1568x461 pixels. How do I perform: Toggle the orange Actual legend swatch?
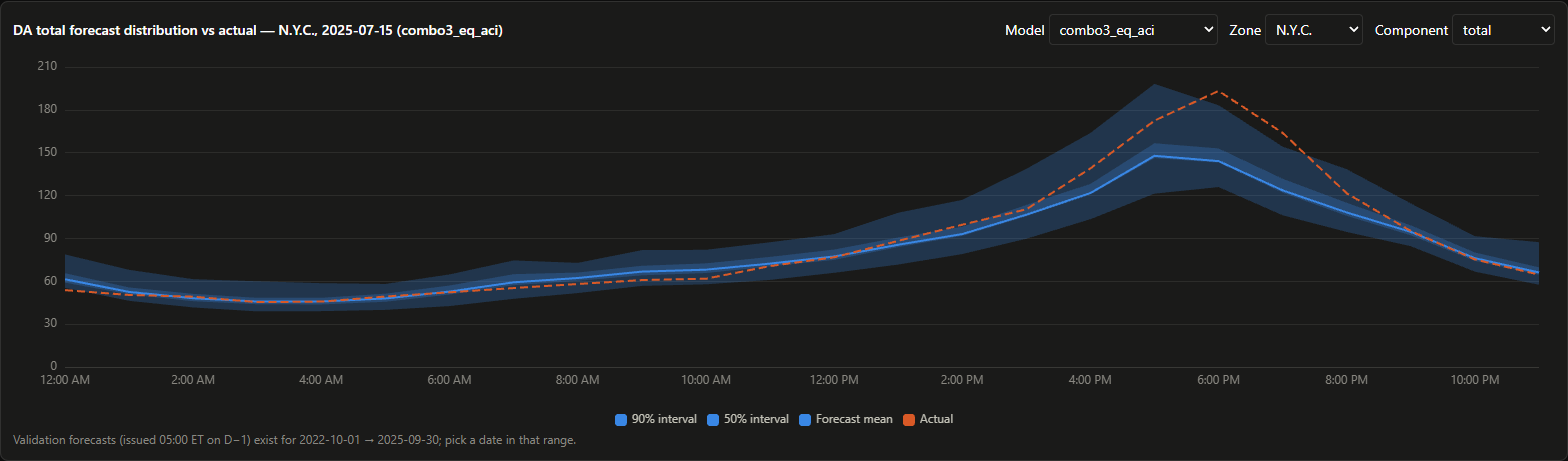point(909,419)
